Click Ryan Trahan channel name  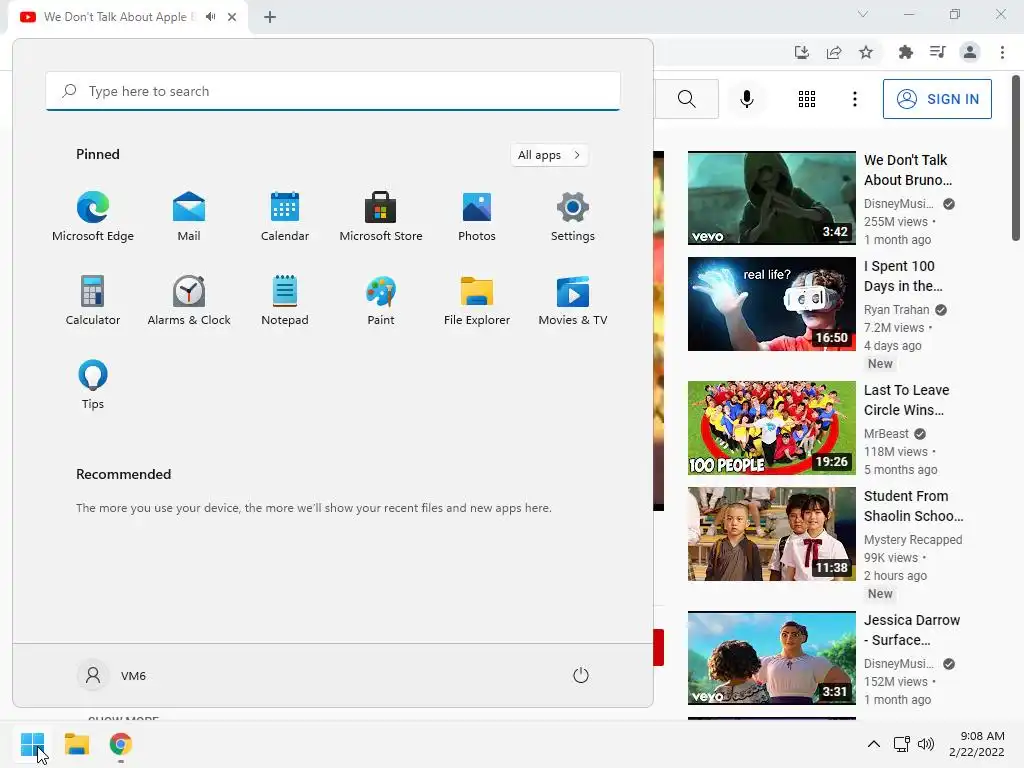(896, 310)
